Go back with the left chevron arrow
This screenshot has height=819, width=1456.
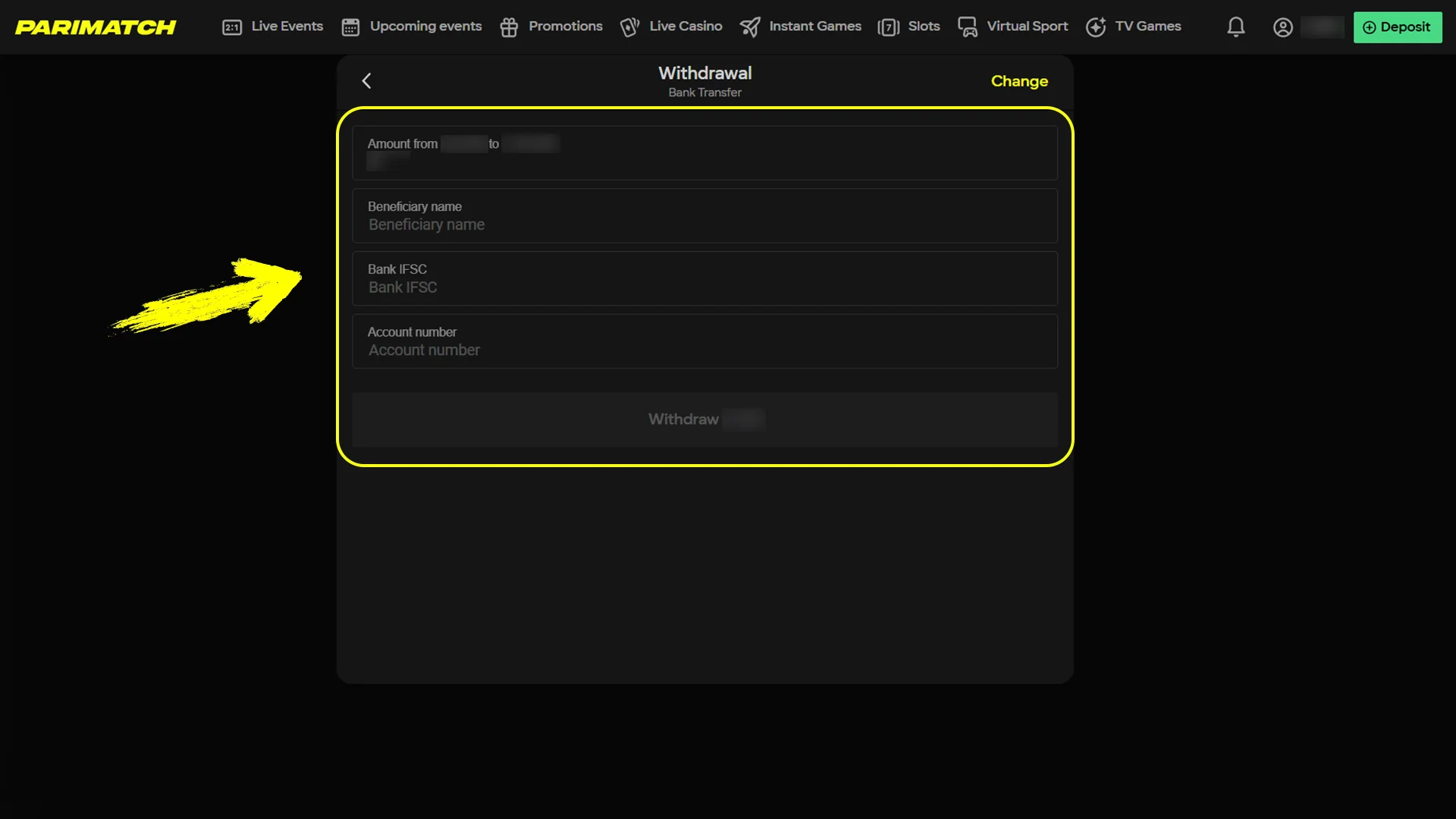pyautogui.click(x=366, y=80)
